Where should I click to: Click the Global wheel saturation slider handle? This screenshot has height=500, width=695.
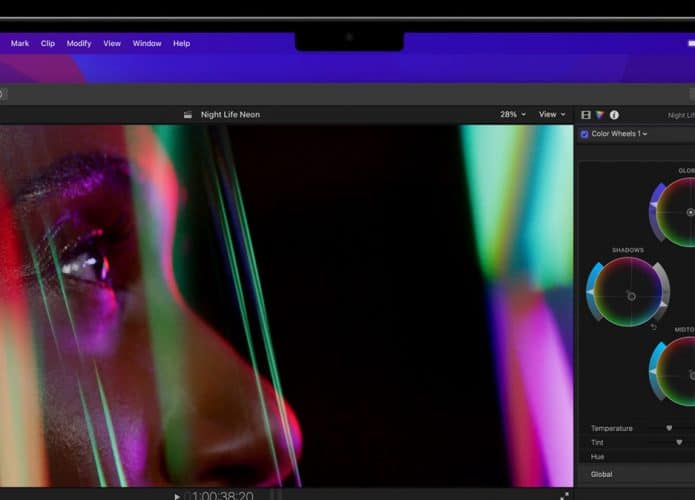pos(653,205)
